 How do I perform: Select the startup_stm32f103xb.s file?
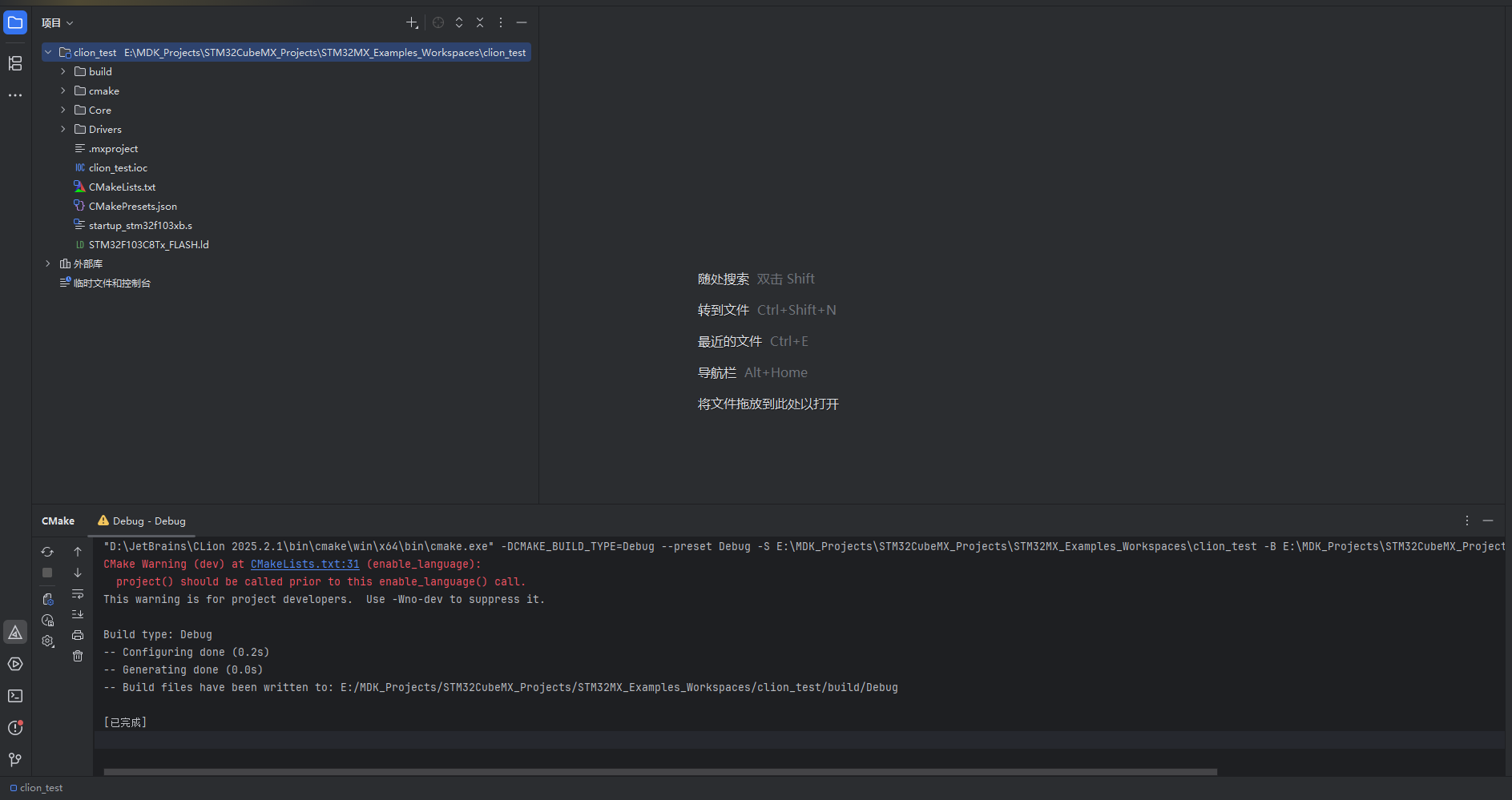(140, 226)
